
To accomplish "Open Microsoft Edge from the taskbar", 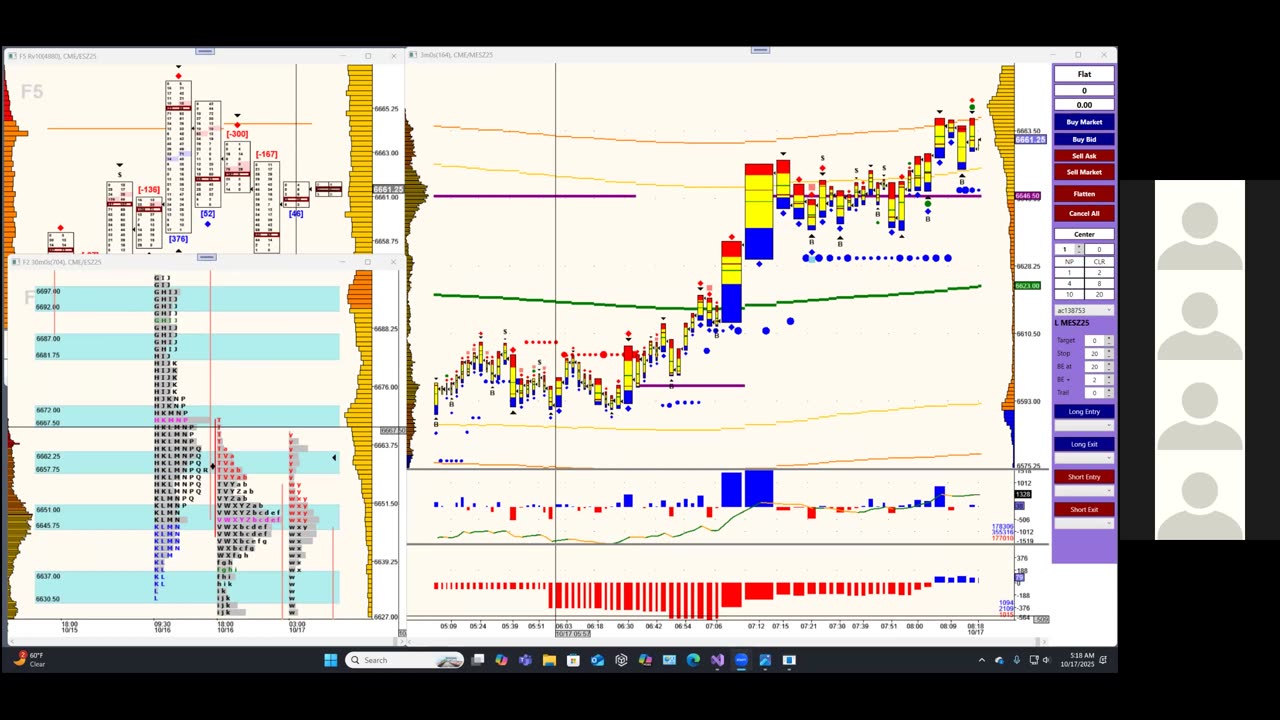I will click(x=693, y=660).
